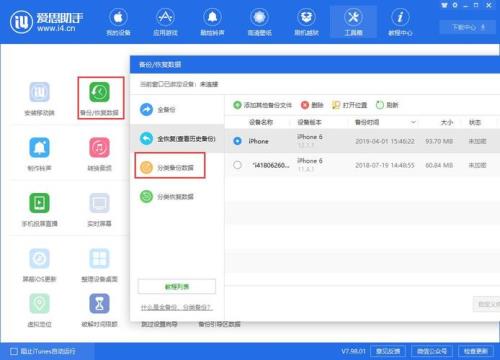Launch the 屏蔽iOS更新 block update tool
Viewport: 500px width, 360px height.
tap(39, 265)
